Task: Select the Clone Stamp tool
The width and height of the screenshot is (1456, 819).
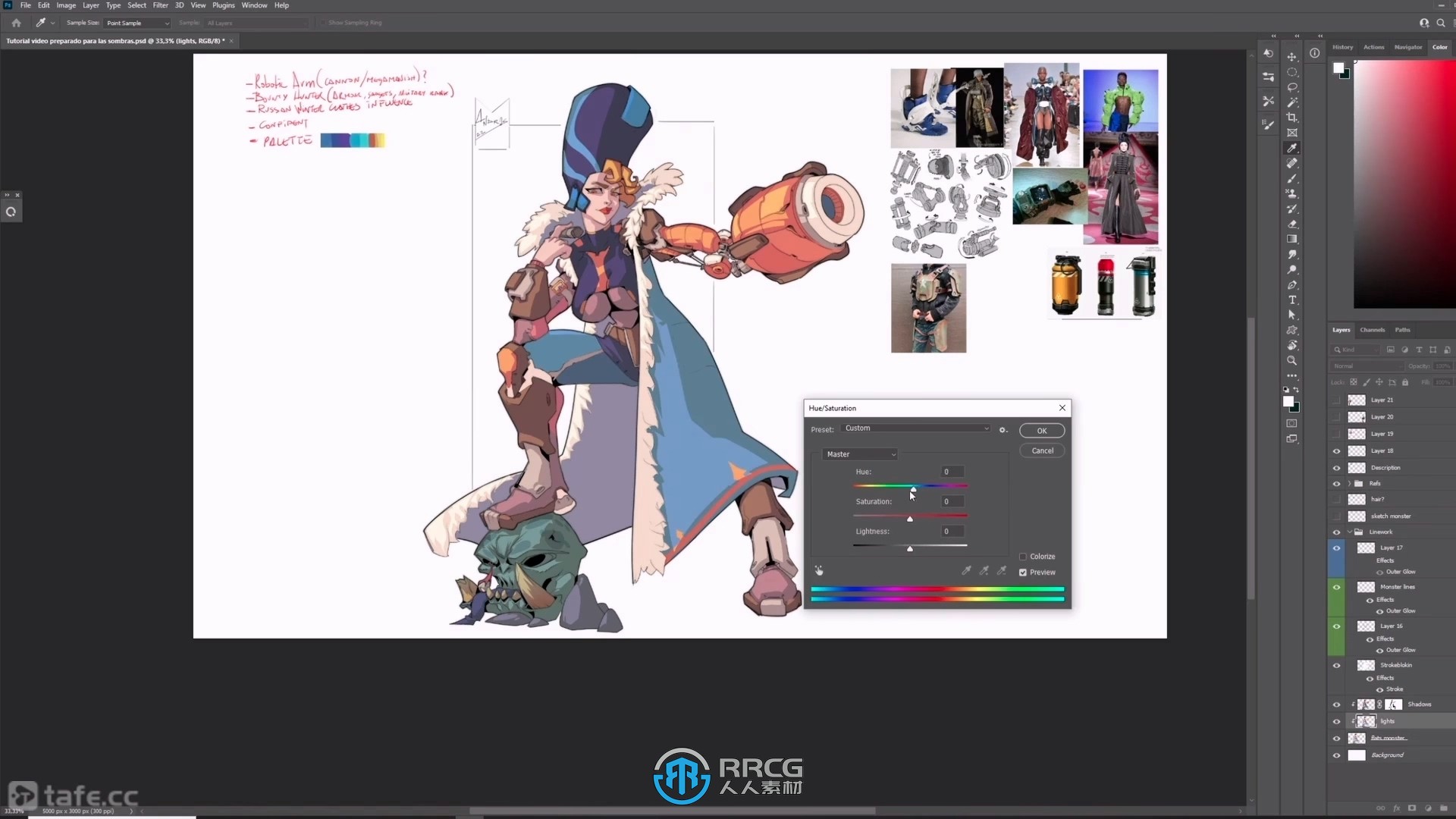Action: click(x=1292, y=194)
